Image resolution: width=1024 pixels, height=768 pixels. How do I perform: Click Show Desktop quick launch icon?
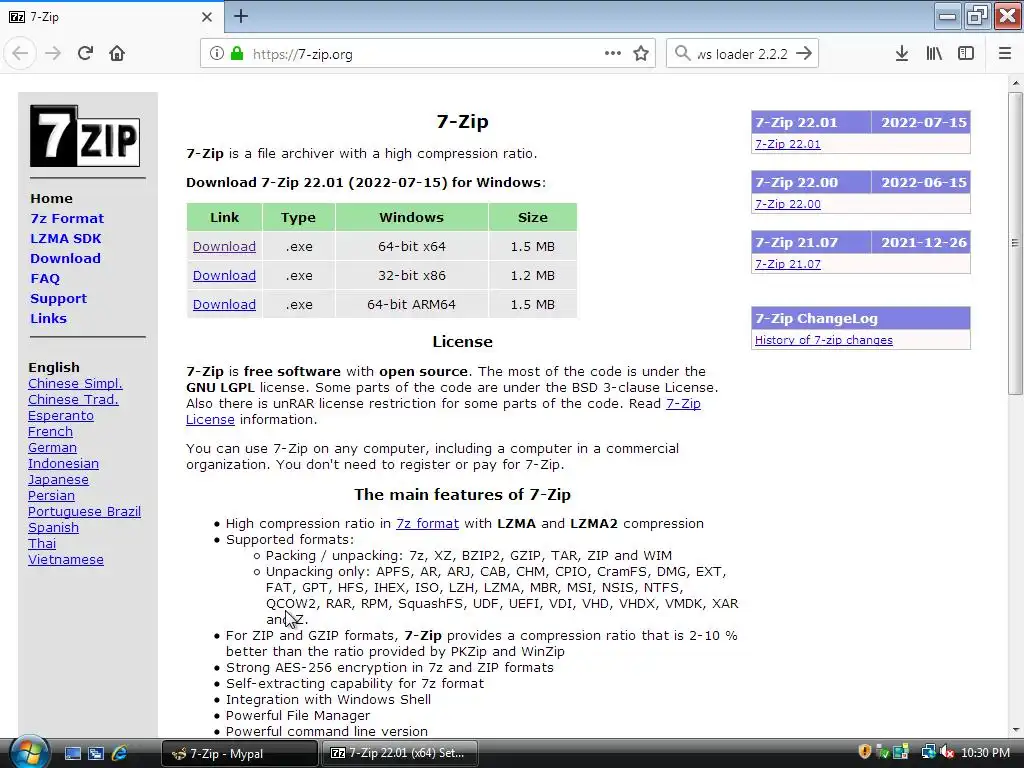72,753
